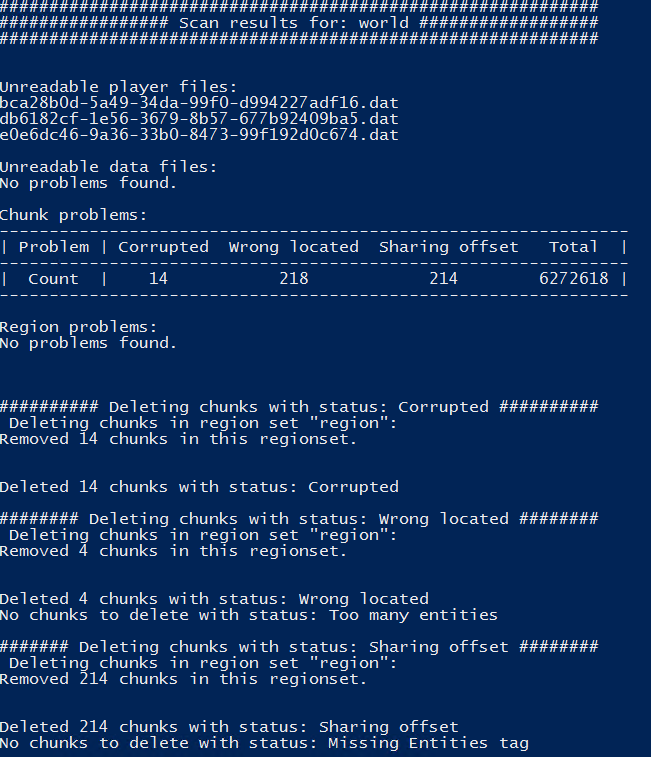Click the 'Missing Entities tag' status line
651x757 pixels.
coord(263,743)
